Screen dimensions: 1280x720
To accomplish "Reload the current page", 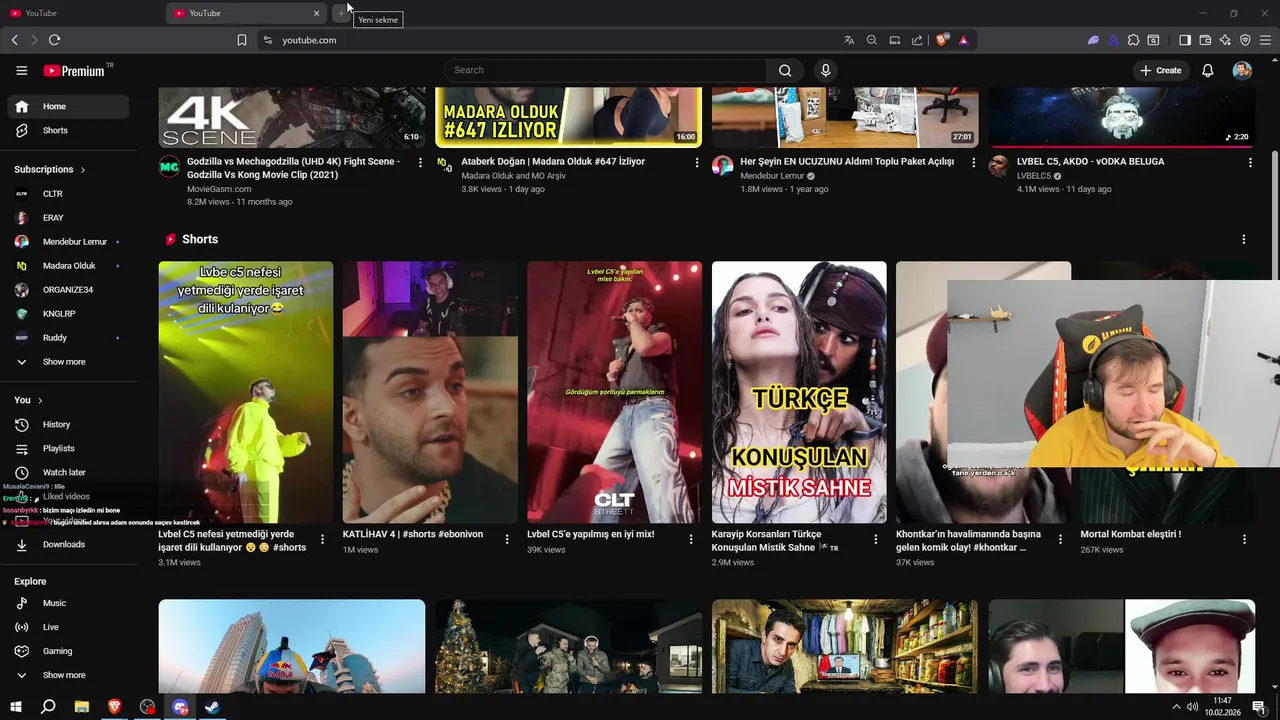I will (x=54, y=40).
